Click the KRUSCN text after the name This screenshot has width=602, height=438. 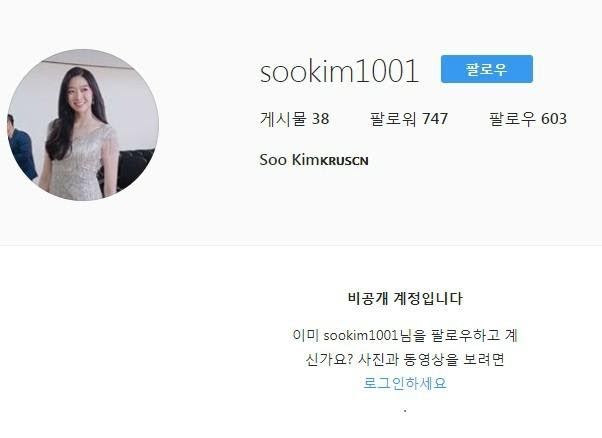[x=344, y=161]
